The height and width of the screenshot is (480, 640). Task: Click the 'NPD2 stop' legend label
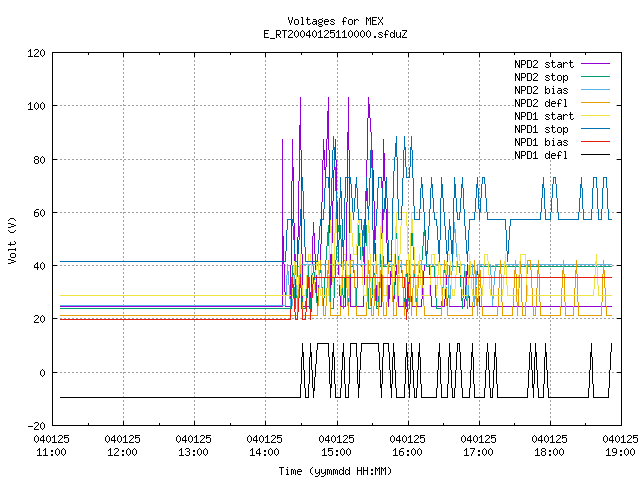(541, 77)
